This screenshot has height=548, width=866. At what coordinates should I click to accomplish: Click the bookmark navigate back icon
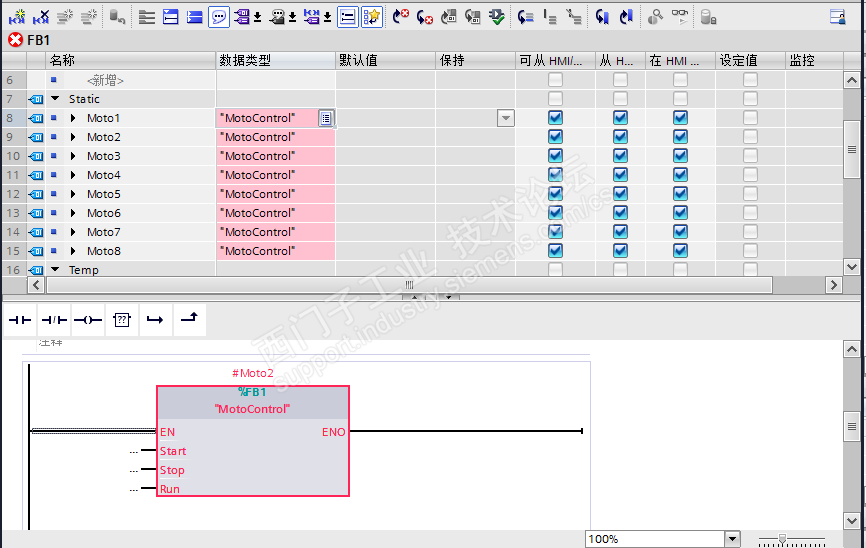coord(602,17)
